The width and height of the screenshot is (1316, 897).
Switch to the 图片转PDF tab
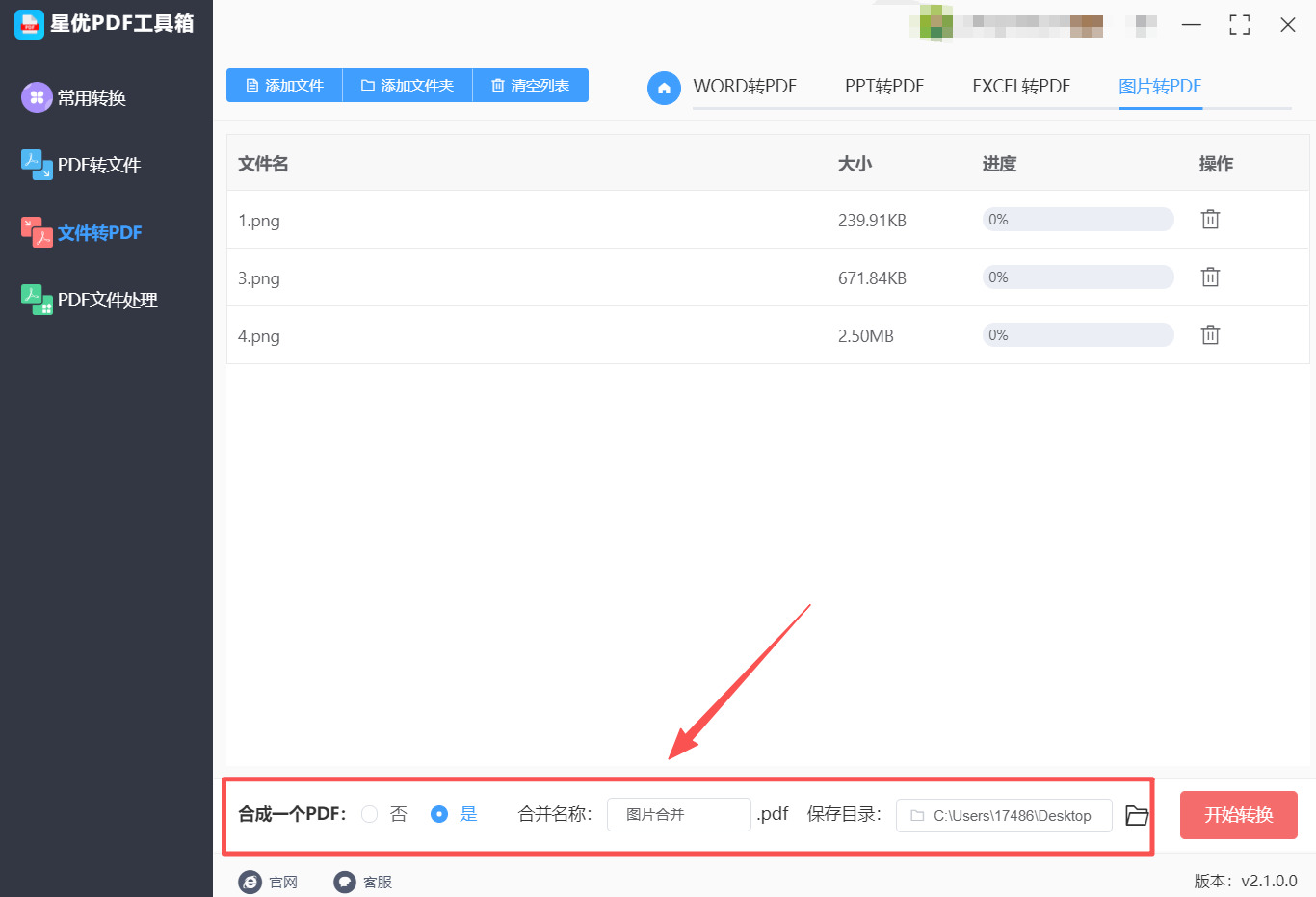(1160, 87)
